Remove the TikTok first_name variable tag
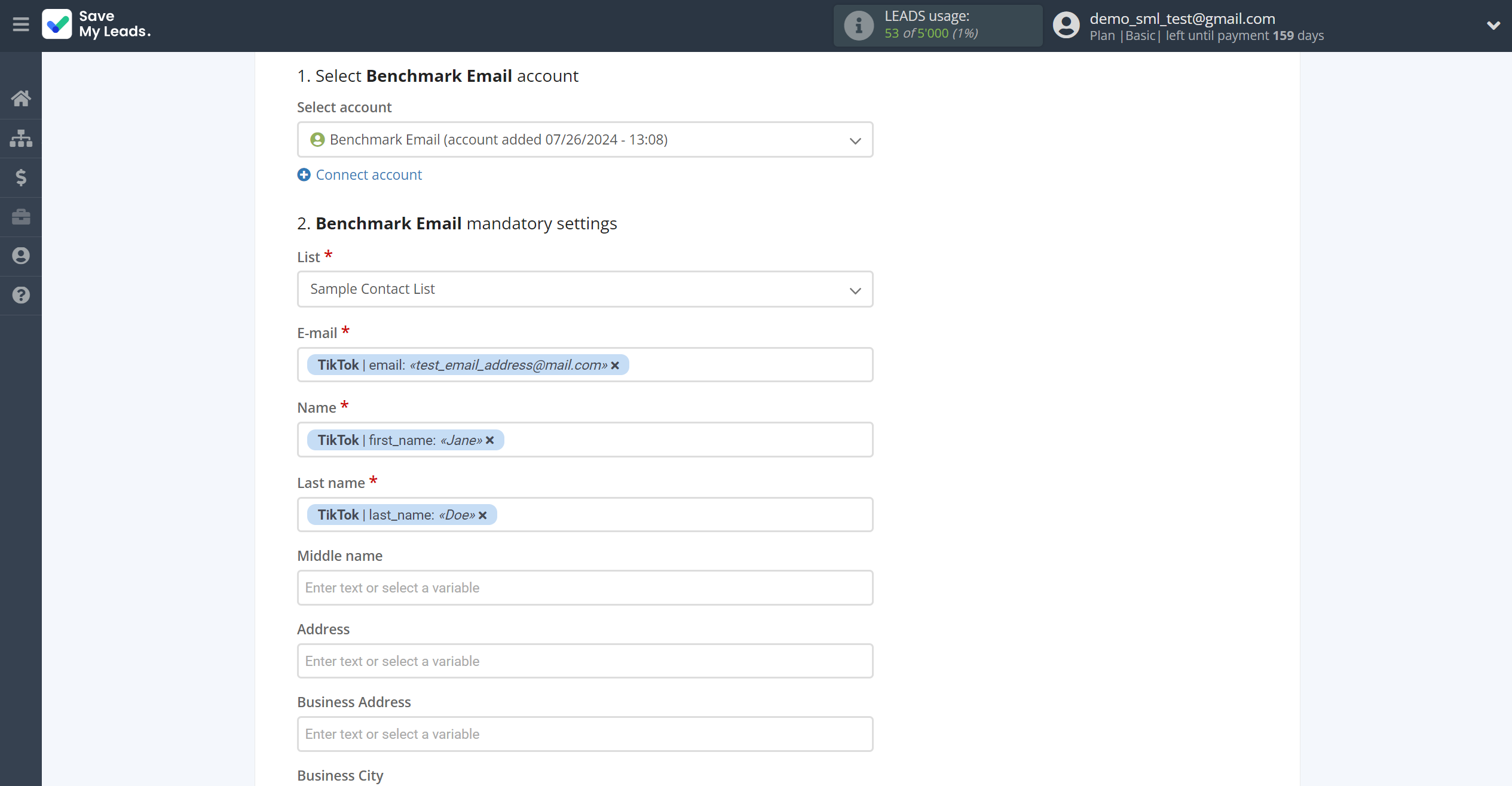The width and height of the screenshot is (1512, 786). (x=489, y=441)
